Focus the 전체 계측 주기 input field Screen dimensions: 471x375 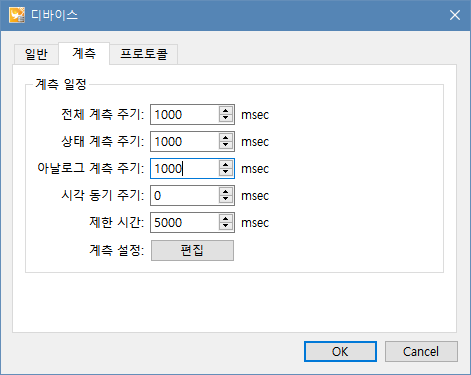click(185, 115)
